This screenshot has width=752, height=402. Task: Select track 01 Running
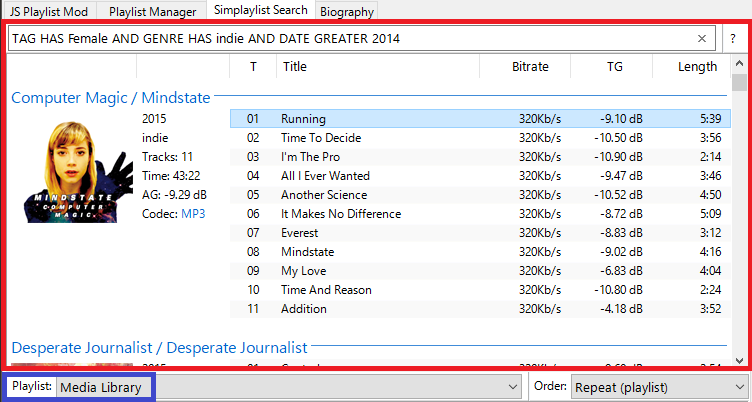tap(481, 118)
